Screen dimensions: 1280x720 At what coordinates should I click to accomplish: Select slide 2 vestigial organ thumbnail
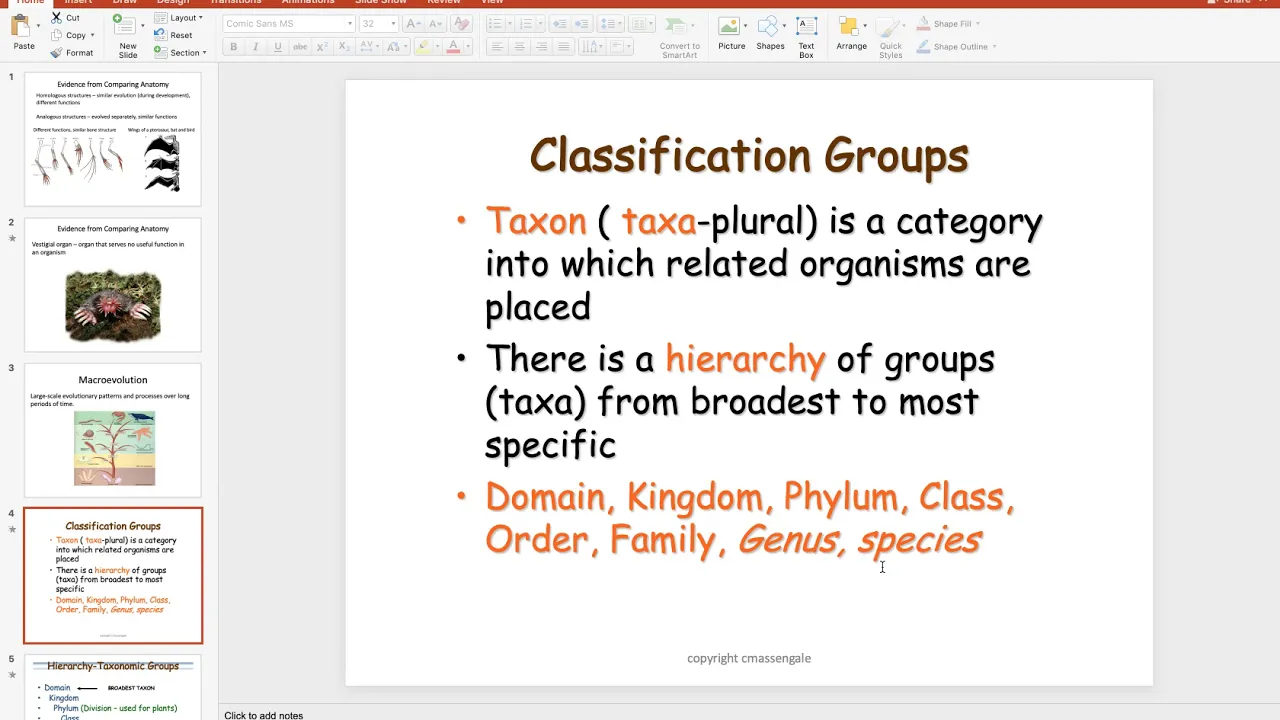113,285
